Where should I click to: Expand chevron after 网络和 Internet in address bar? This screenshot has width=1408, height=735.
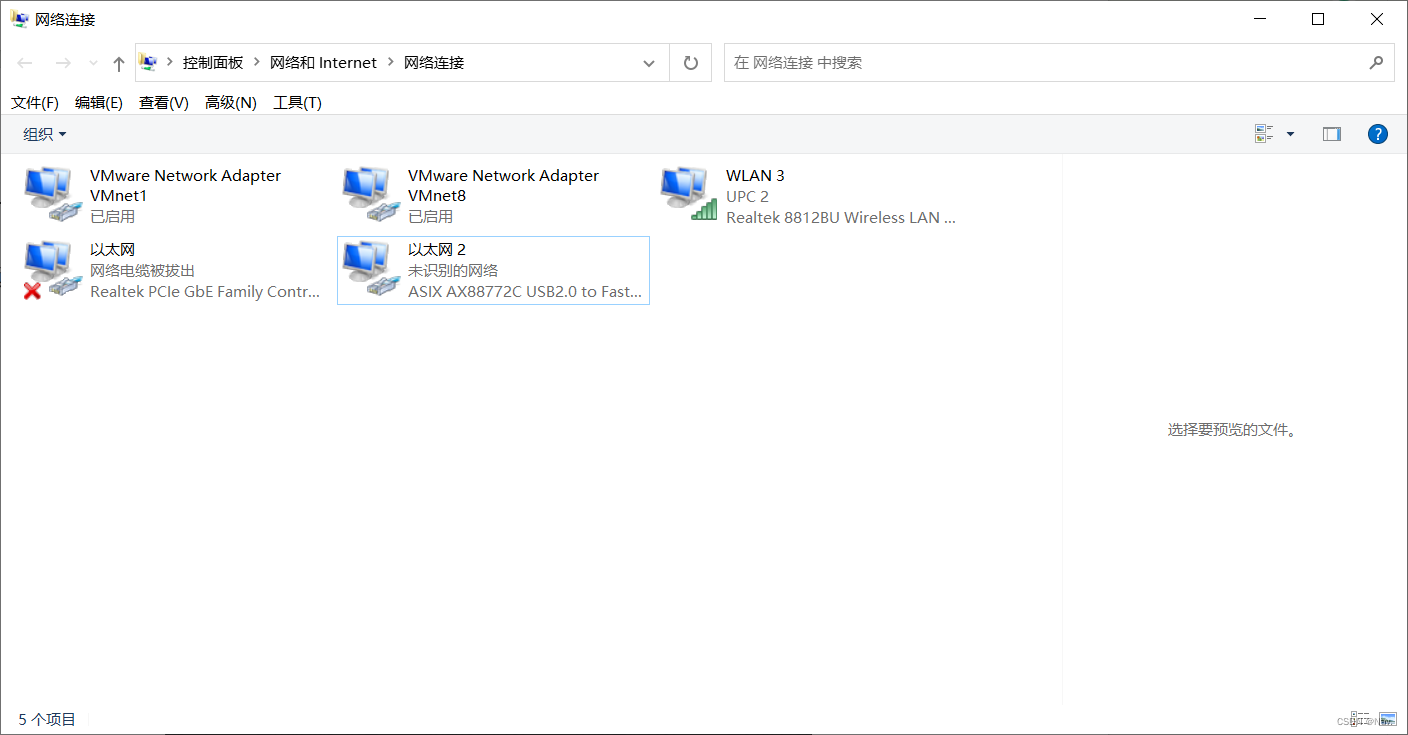pyautogui.click(x=391, y=62)
